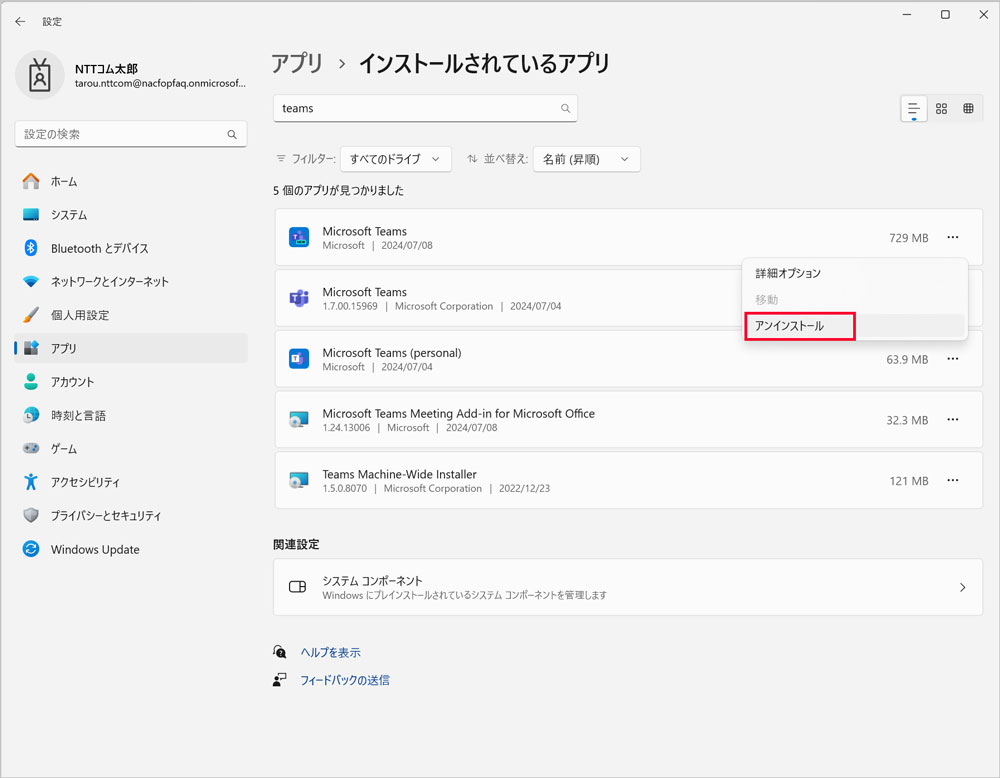
Task: Open more options for Teams Machine-Wide Installer
Action: (953, 480)
